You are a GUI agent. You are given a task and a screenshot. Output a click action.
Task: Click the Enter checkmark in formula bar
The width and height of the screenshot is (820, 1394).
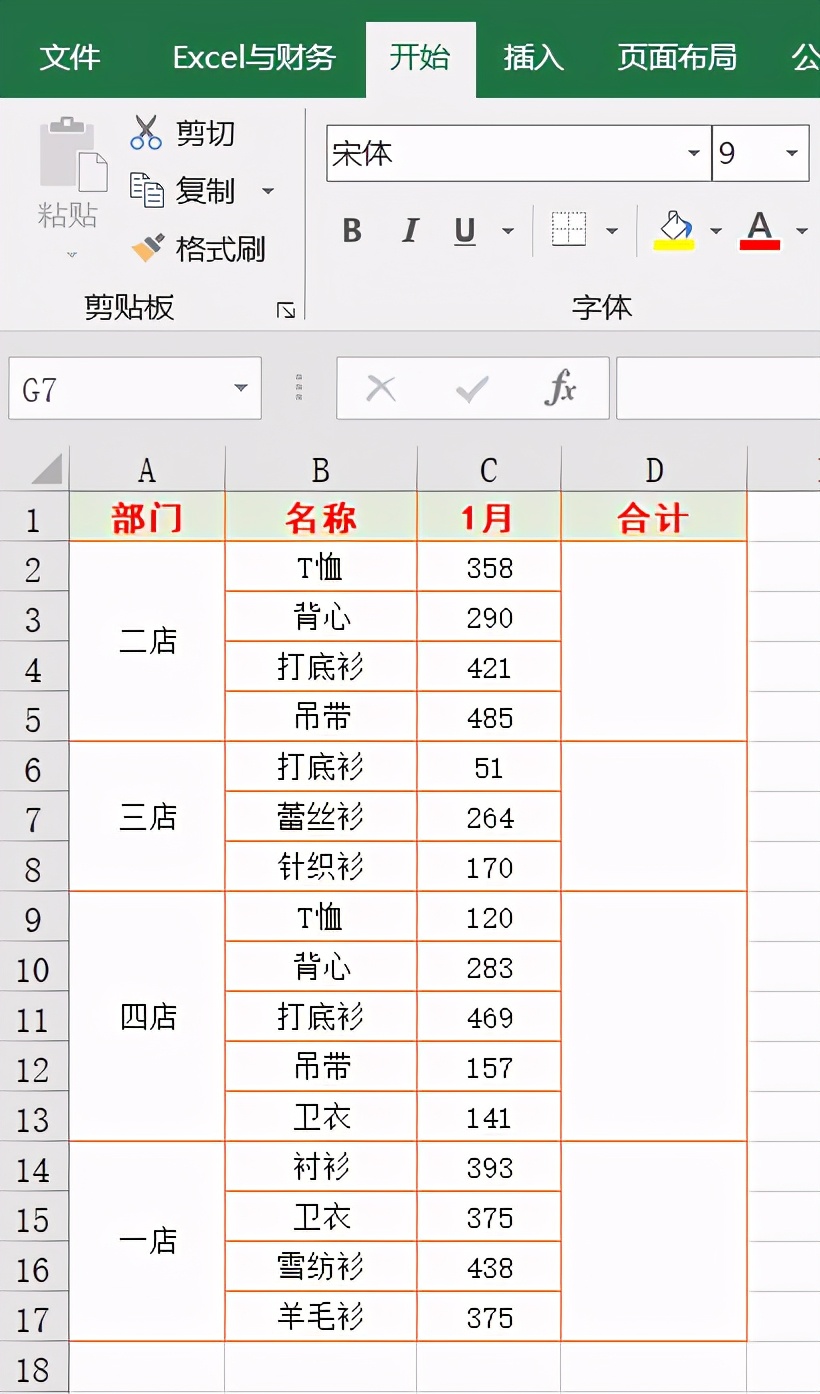pos(468,388)
